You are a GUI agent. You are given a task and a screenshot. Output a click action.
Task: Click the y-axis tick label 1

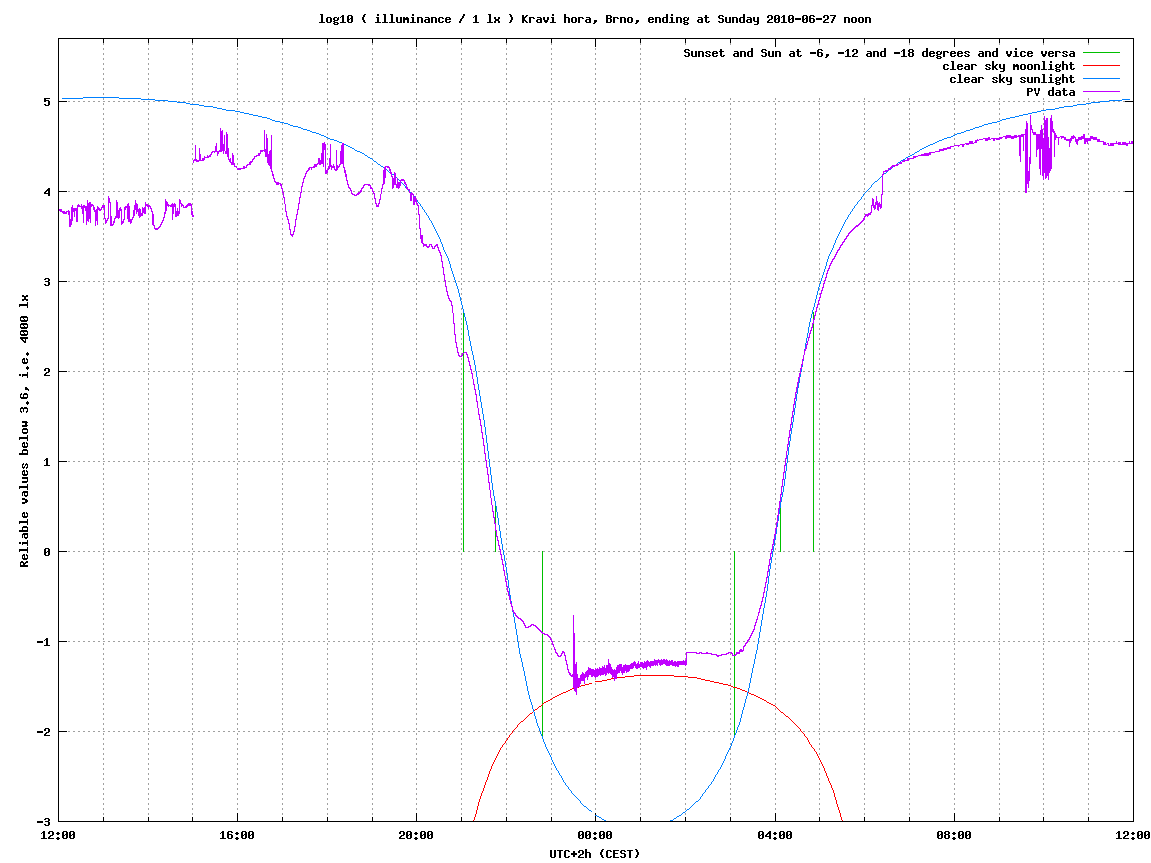click(47, 462)
